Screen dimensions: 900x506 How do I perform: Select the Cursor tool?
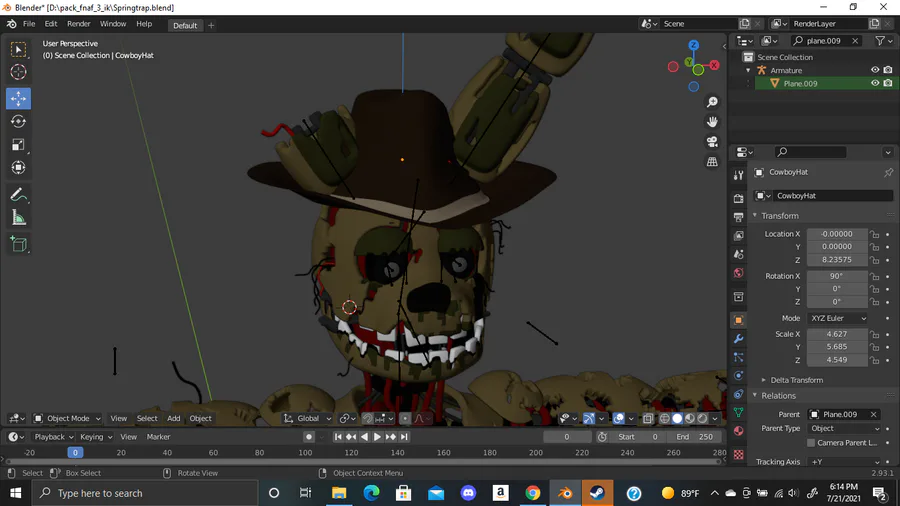pyautogui.click(x=18, y=72)
